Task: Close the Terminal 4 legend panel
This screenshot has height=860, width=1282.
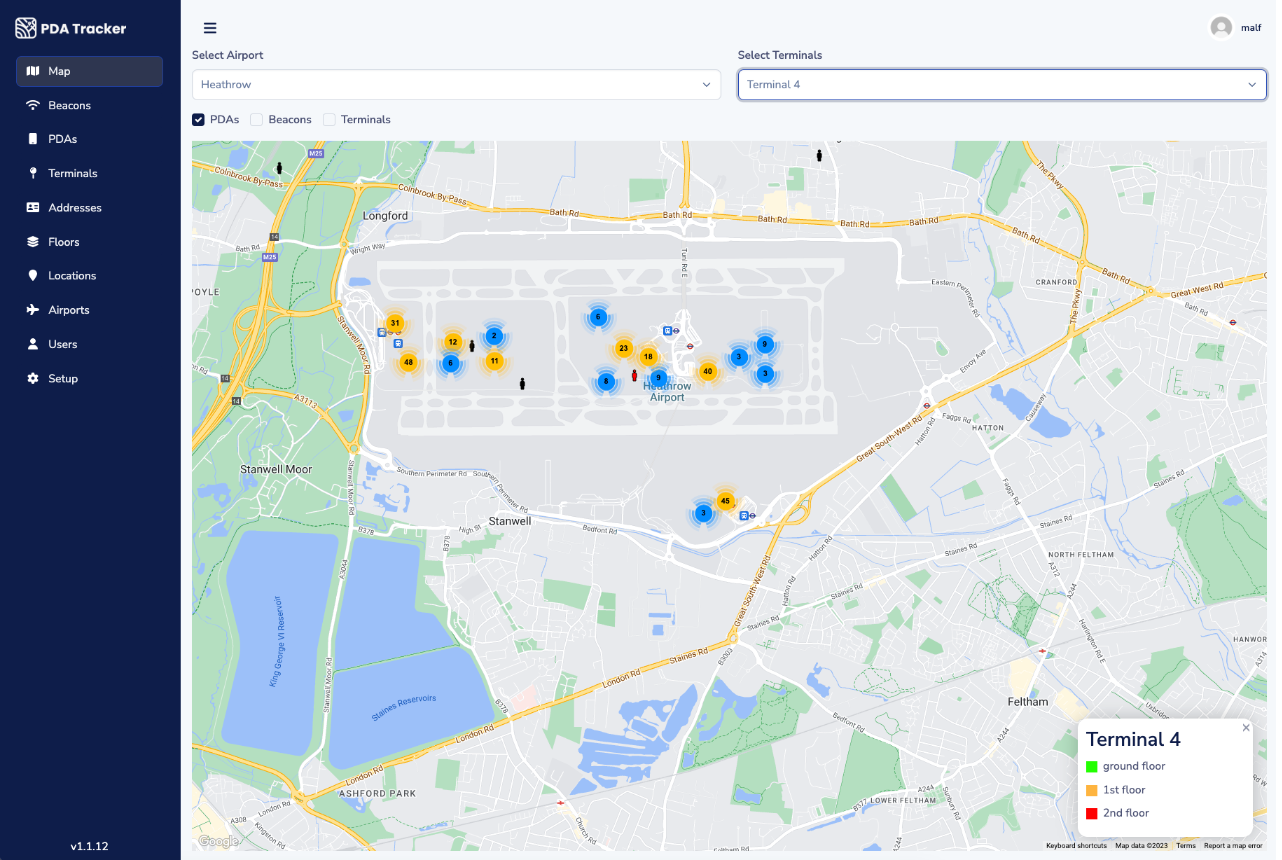Action: [x=1246, y=728]
